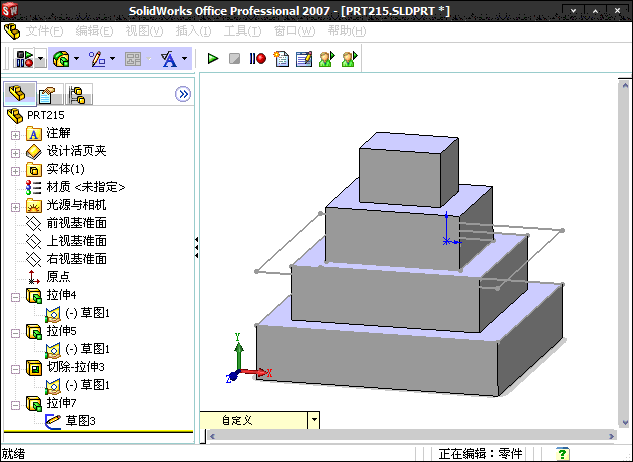This screenshot has width=633, height=462.
Task: Click the double-arrow panel expand button
Action: click(183, 94)
